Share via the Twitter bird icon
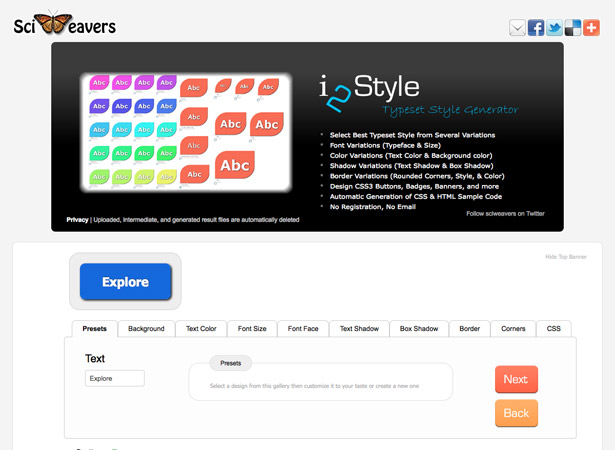 click(554, 28)
